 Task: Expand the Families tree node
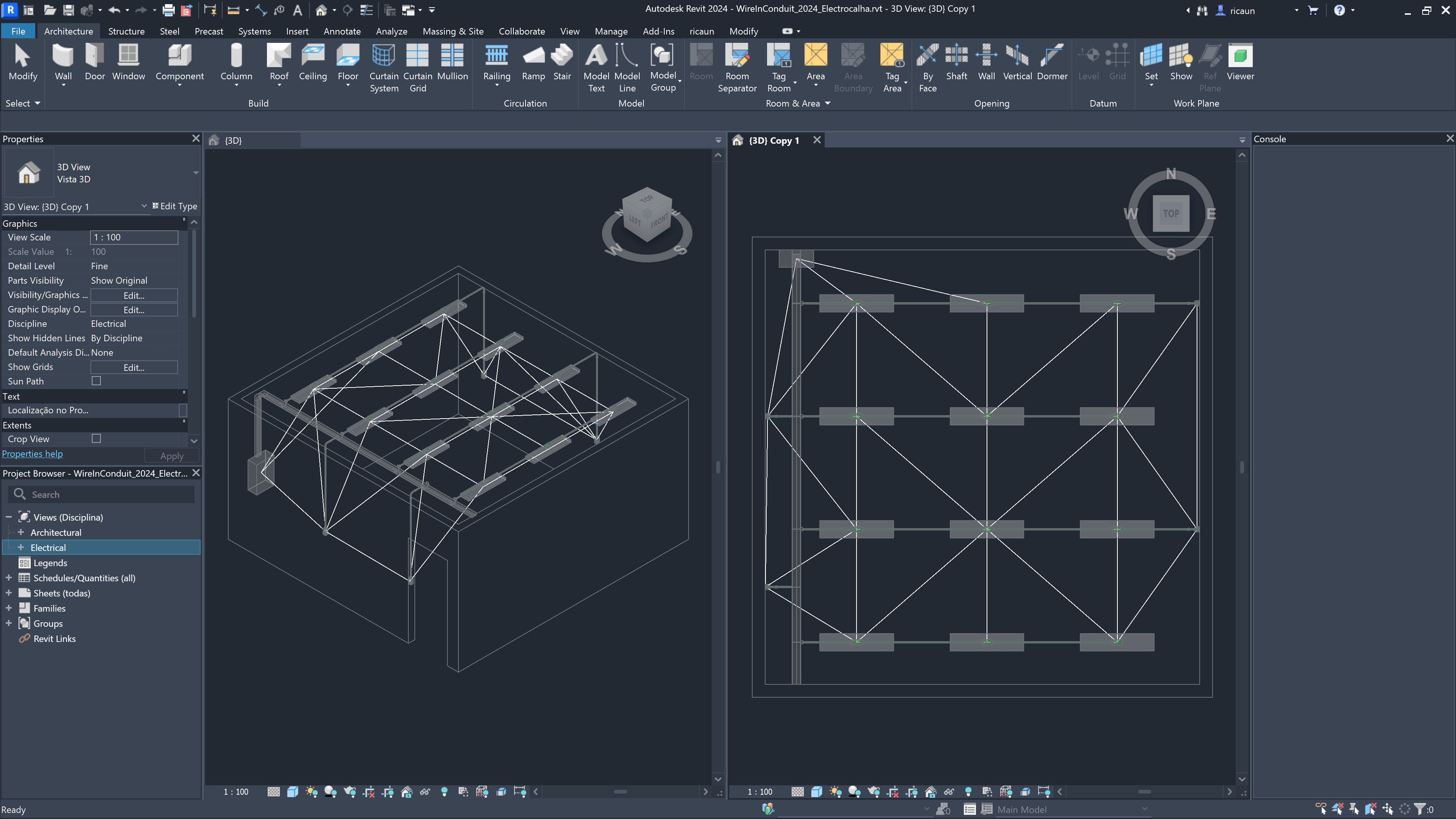point(8,608)
